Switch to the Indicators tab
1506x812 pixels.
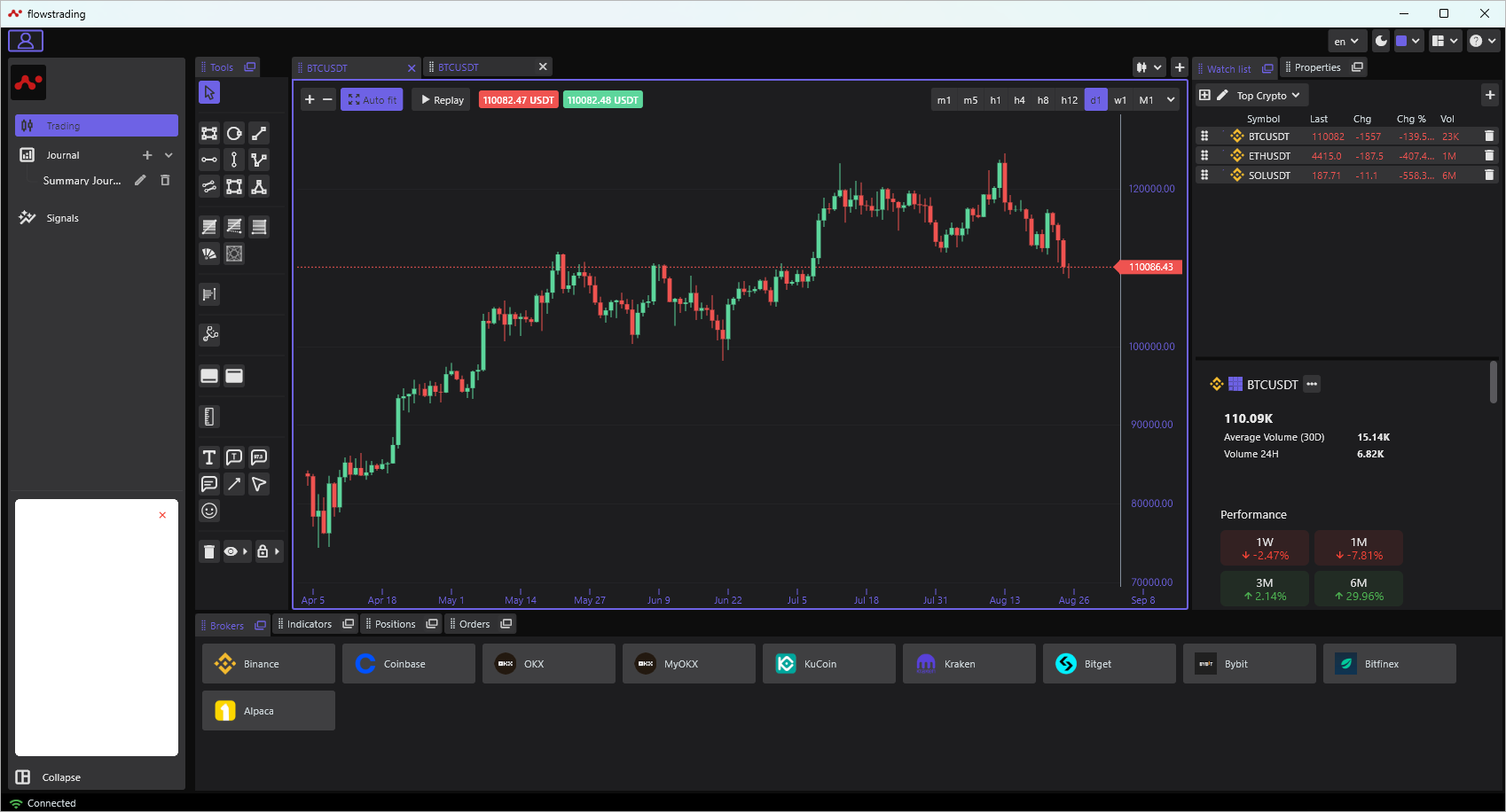click(x=310, y=624)
